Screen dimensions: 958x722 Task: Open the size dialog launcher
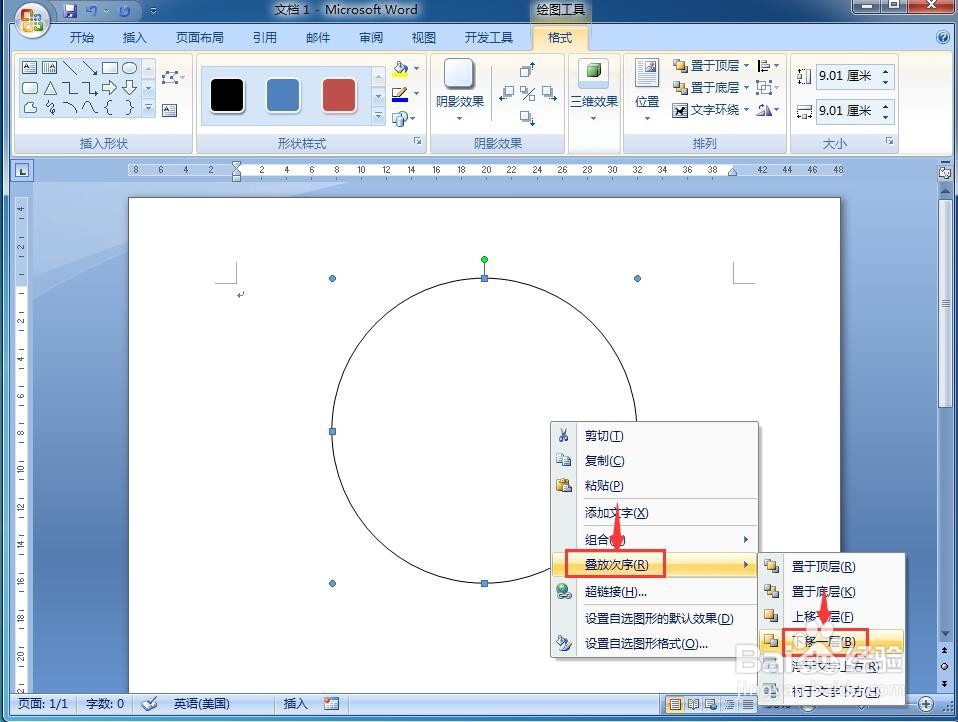890,141
